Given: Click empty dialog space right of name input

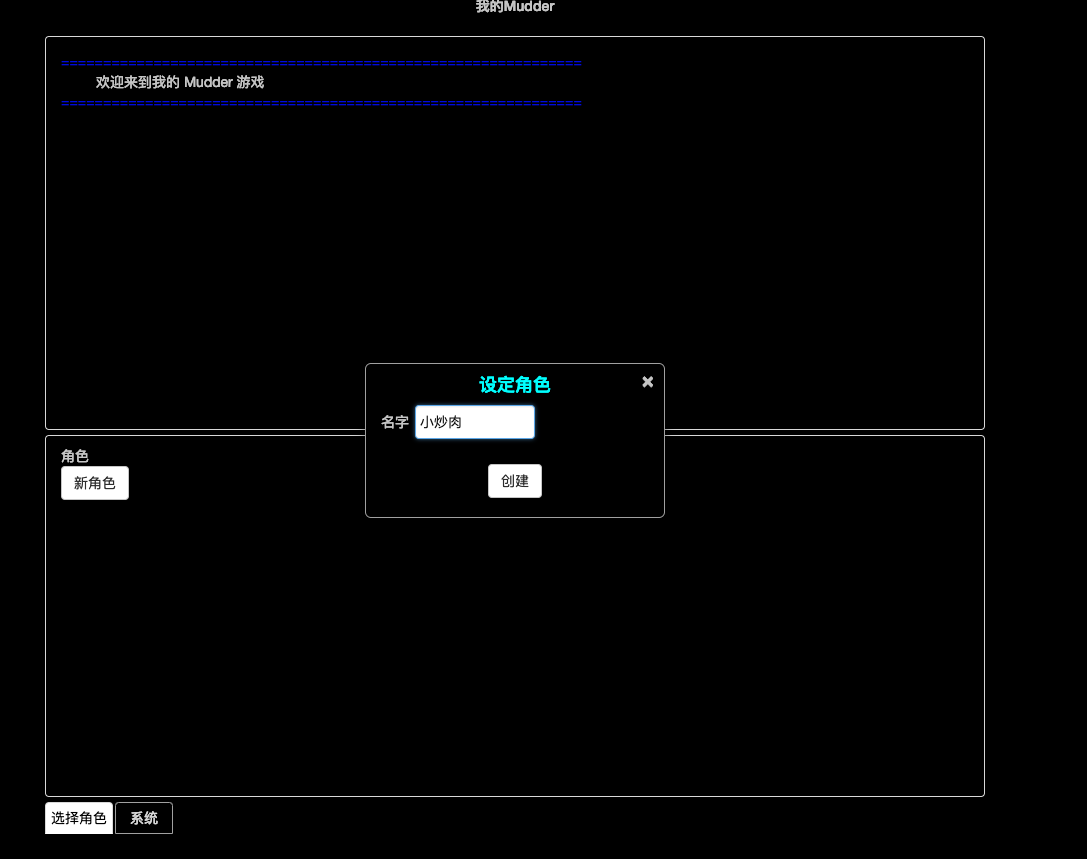Looking at the screenshot, I should pos(598,422).
